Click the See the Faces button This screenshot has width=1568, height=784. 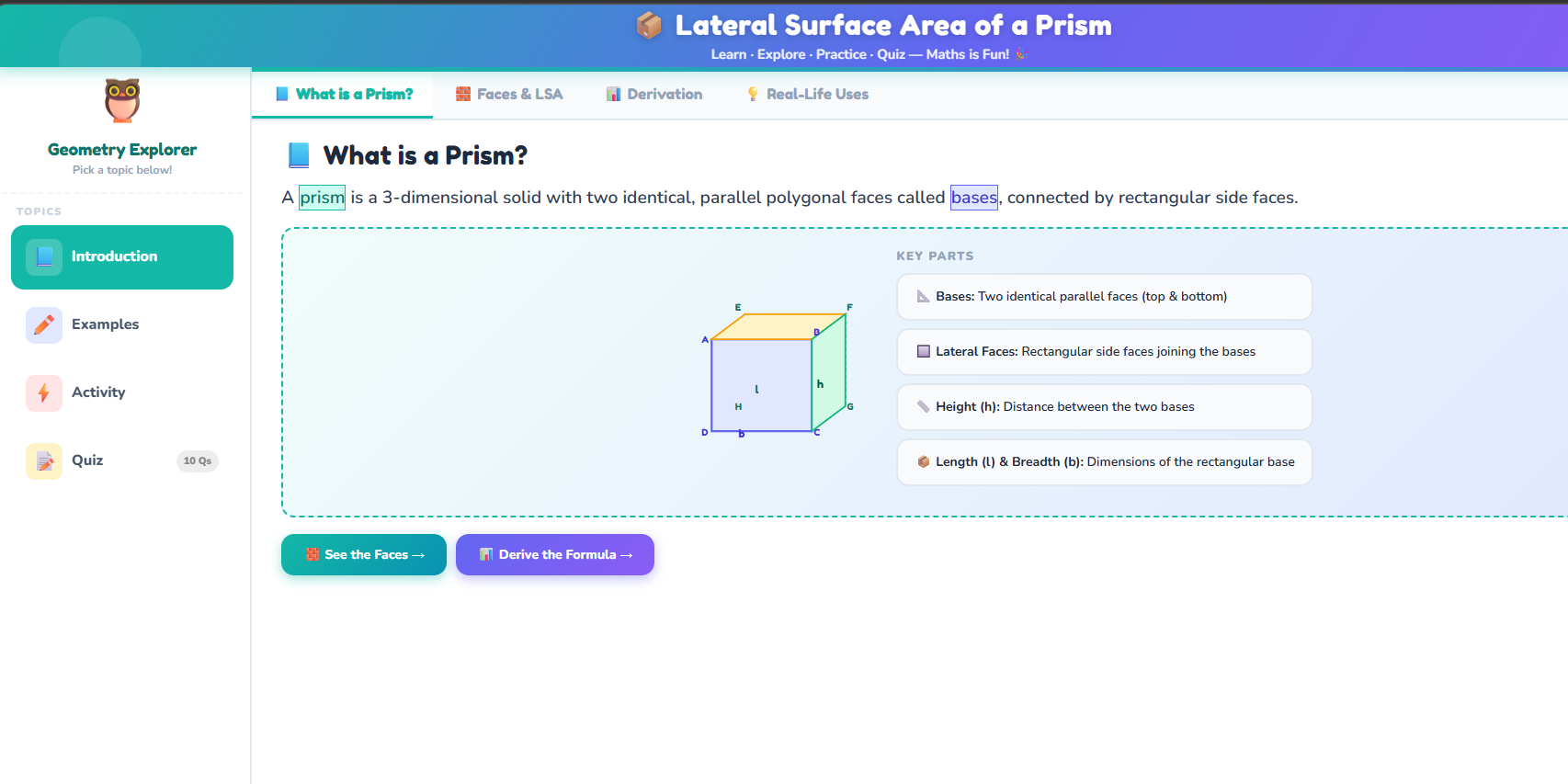363,554
